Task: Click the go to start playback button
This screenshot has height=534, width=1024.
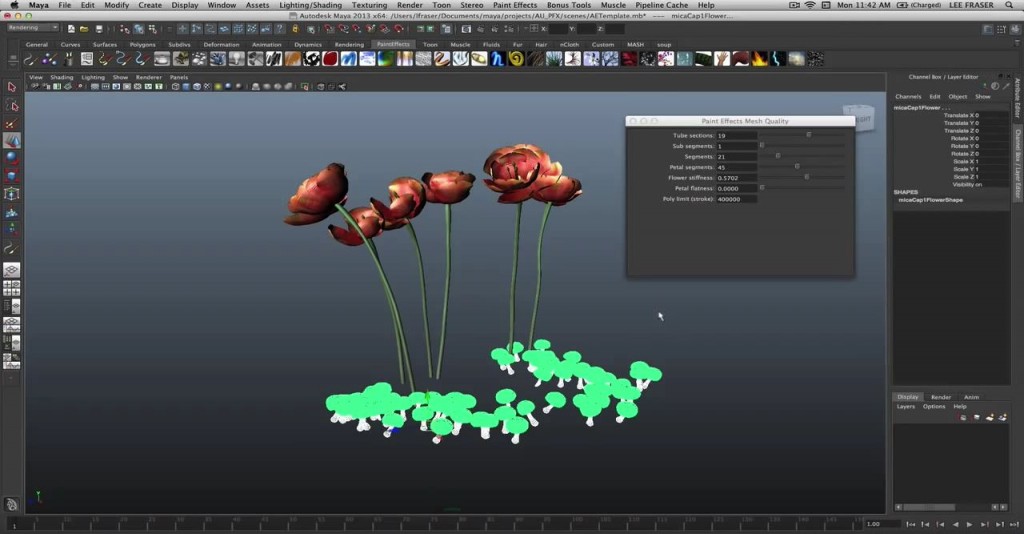Action: pos(910,524)
